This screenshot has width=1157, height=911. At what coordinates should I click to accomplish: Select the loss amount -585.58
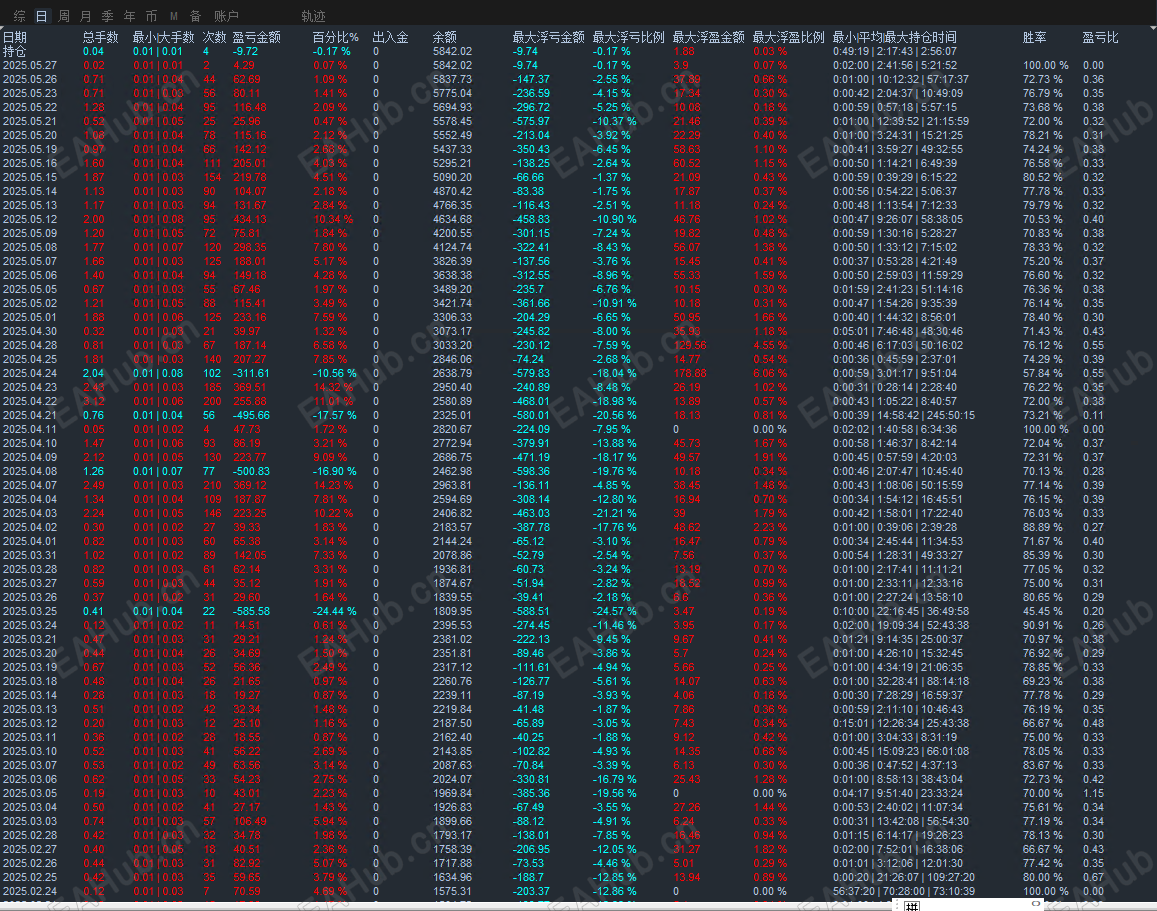point(251,612)
